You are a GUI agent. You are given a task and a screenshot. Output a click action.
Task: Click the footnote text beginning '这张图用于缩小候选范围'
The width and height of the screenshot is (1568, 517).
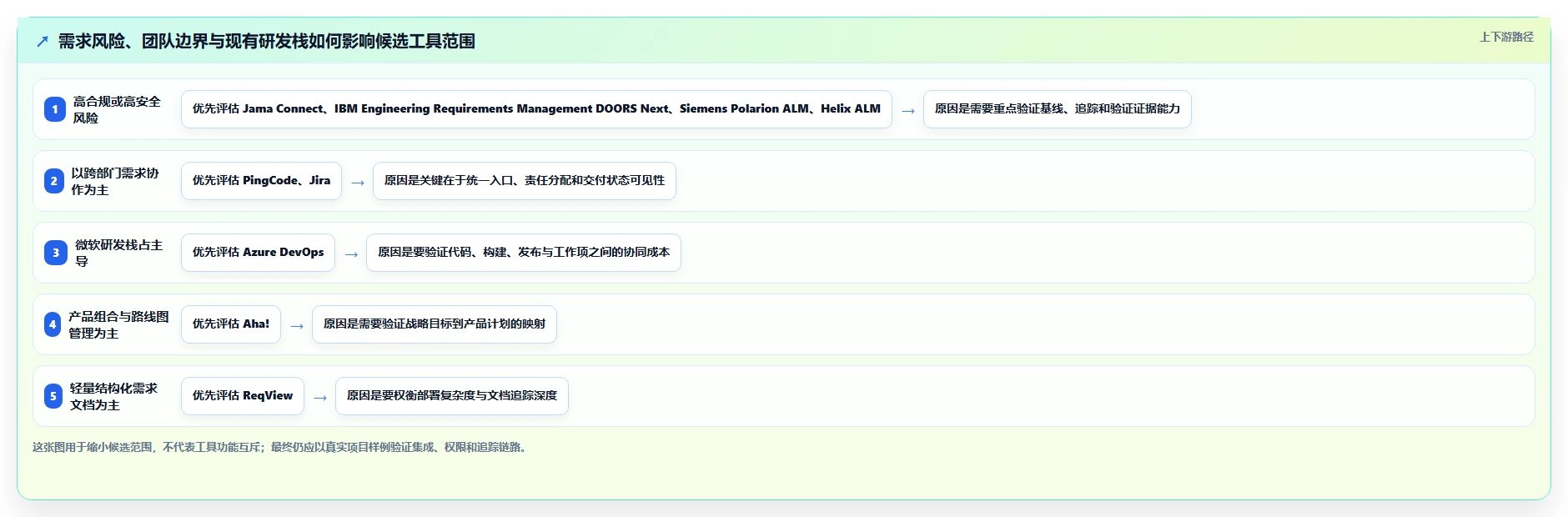281,447
